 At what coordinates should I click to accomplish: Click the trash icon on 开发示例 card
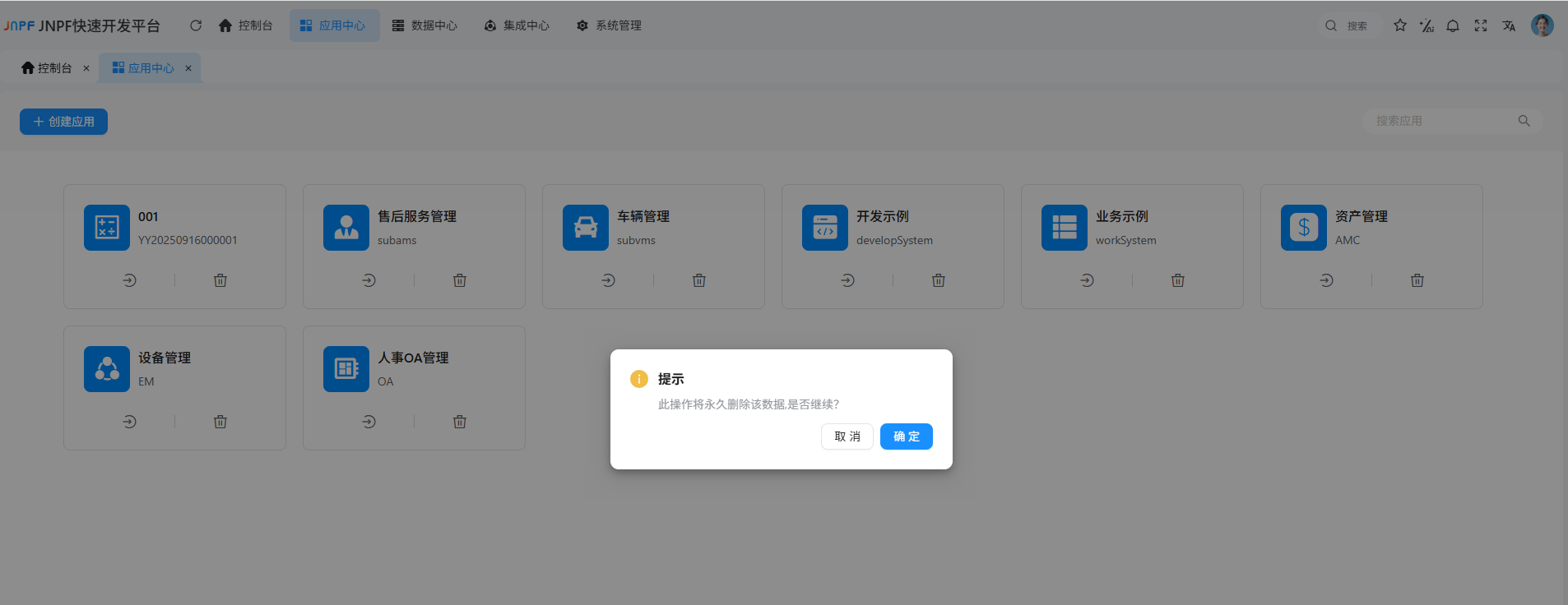(x=939, y=280)
